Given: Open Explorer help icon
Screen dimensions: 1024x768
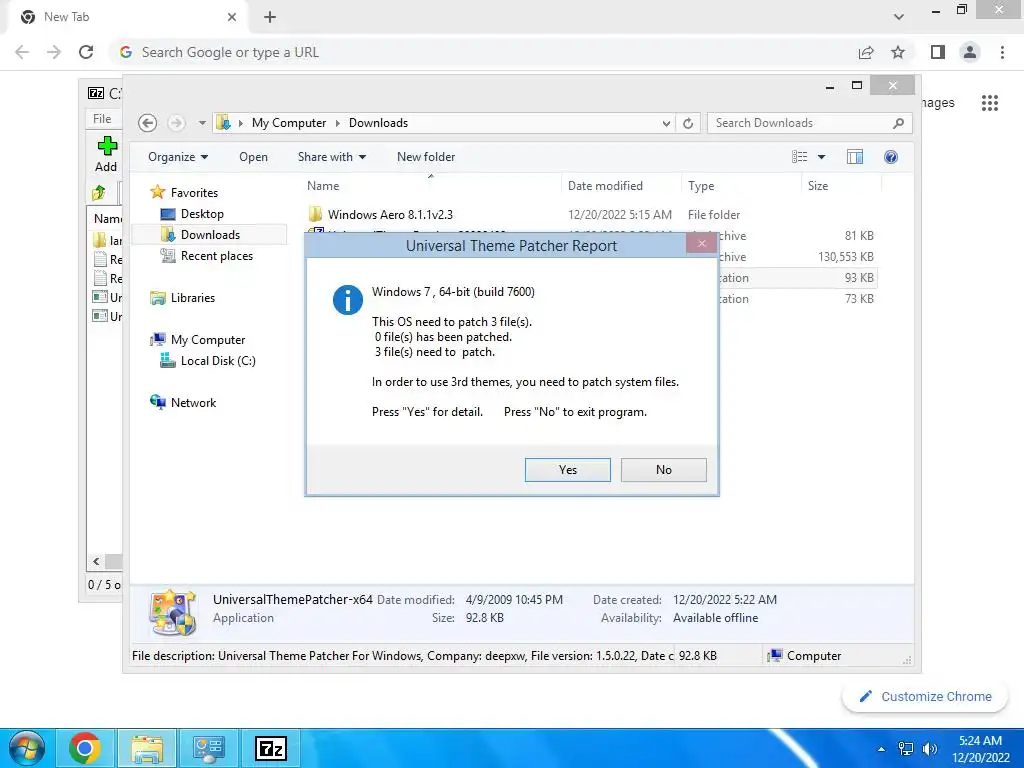Looking at the screenshot, I should [891, 157].
